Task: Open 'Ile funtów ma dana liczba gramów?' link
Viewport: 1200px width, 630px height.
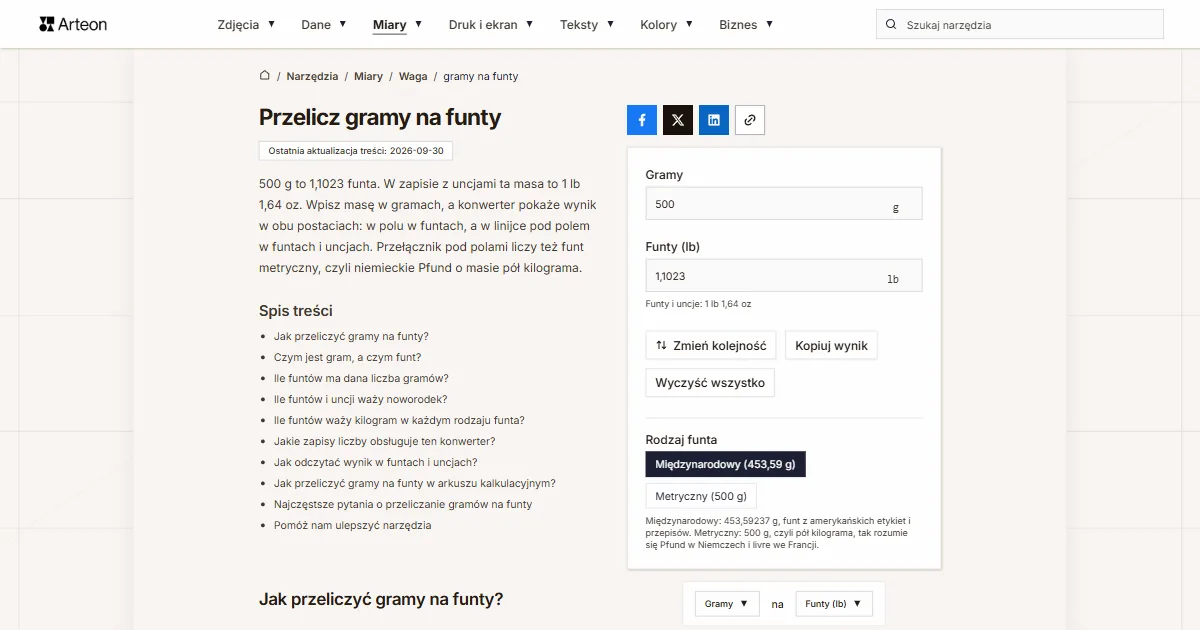Action: 361,379
